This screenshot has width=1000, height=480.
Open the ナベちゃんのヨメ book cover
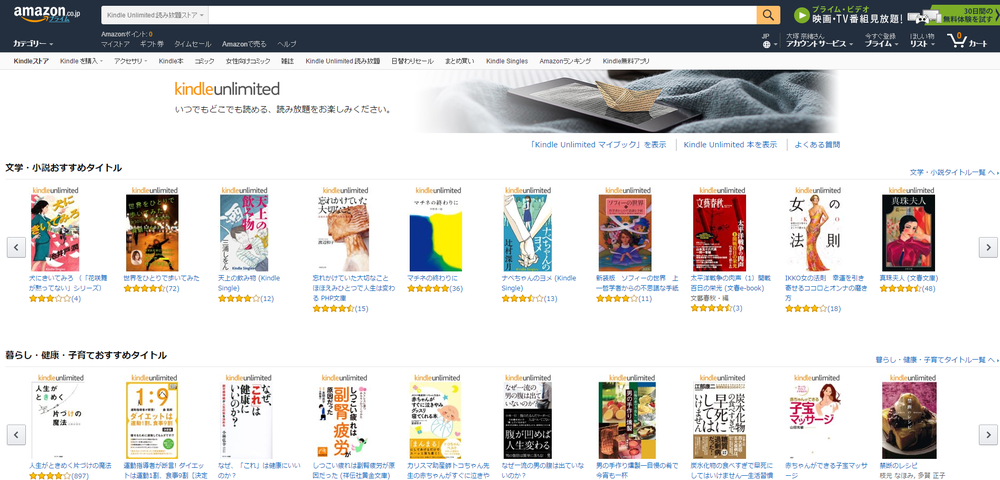pyautogui.click(x=527, y=233)
